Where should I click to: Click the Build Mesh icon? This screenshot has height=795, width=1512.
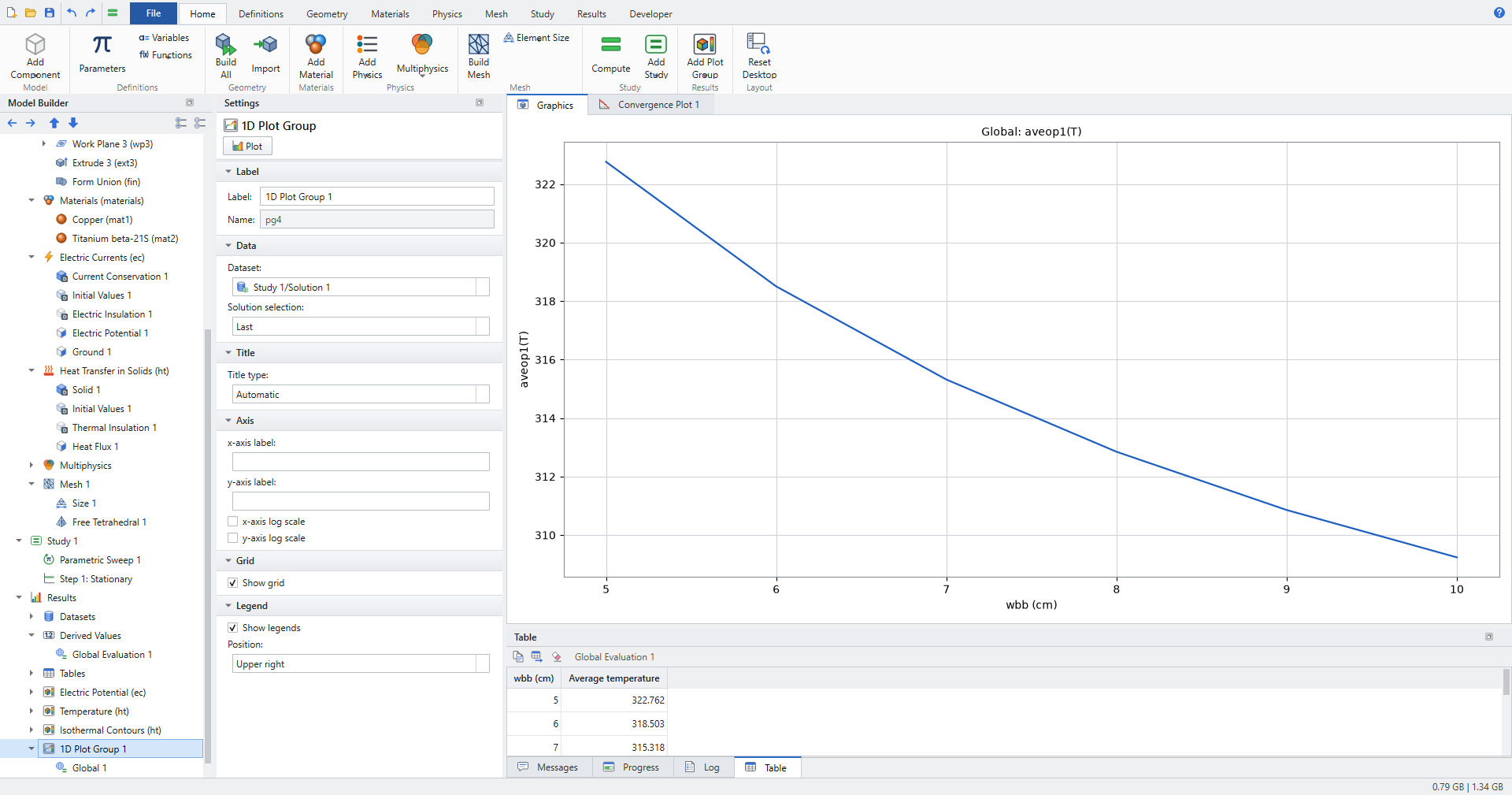(x=479, y=44)
